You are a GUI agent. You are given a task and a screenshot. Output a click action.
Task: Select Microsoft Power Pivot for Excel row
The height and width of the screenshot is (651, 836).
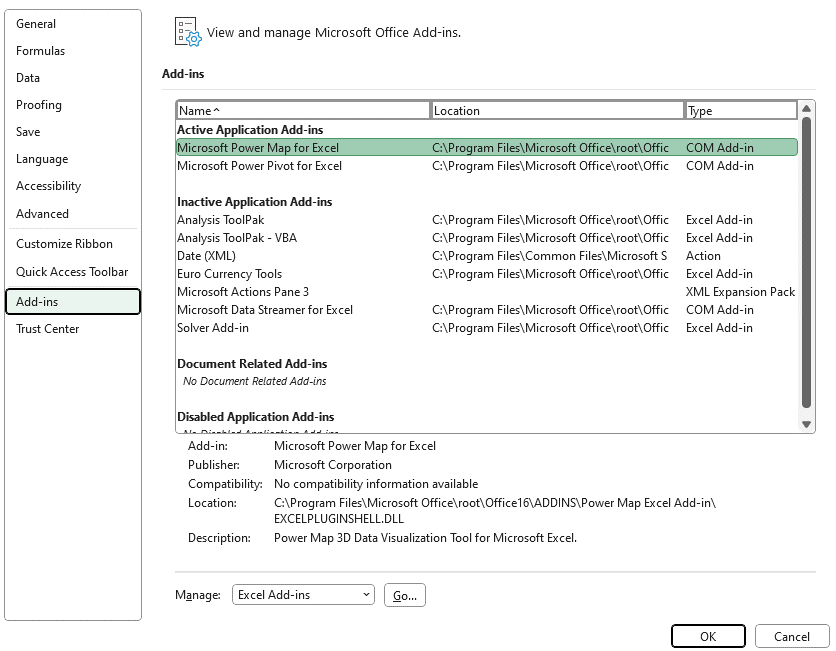coord(487,166)
